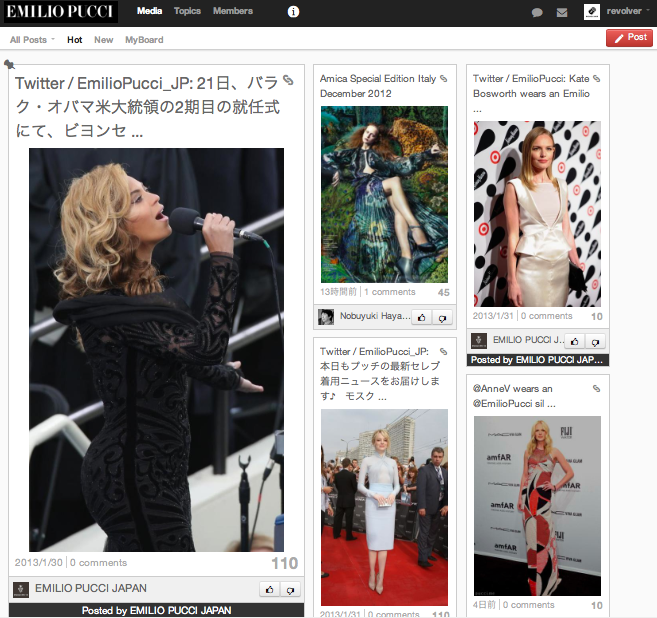
Task: Open @AnneV wears an @EmilioPucci post title
Action: (x=514, y=396)
